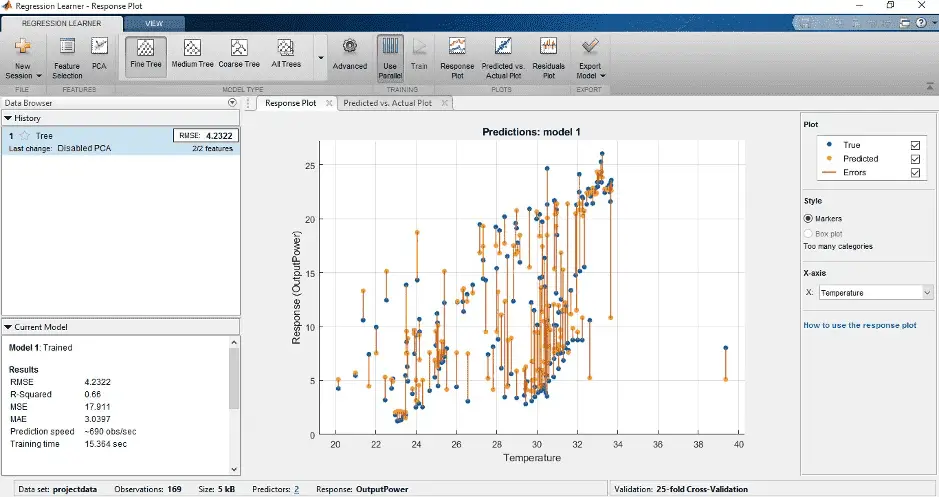Collapse the History section

point(8,118)
